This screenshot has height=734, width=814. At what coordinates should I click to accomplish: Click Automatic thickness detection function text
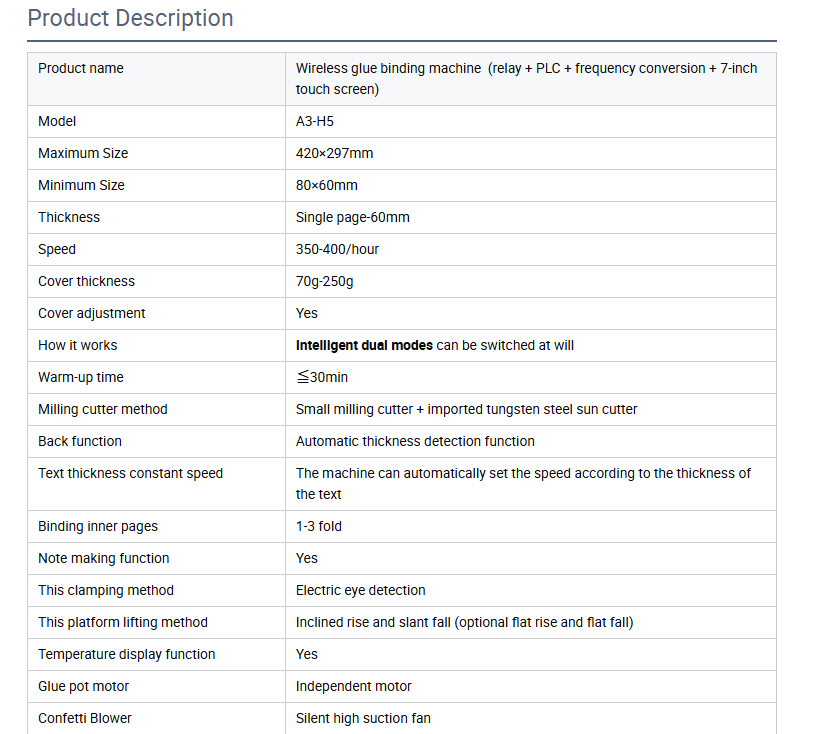pos(415,442)
